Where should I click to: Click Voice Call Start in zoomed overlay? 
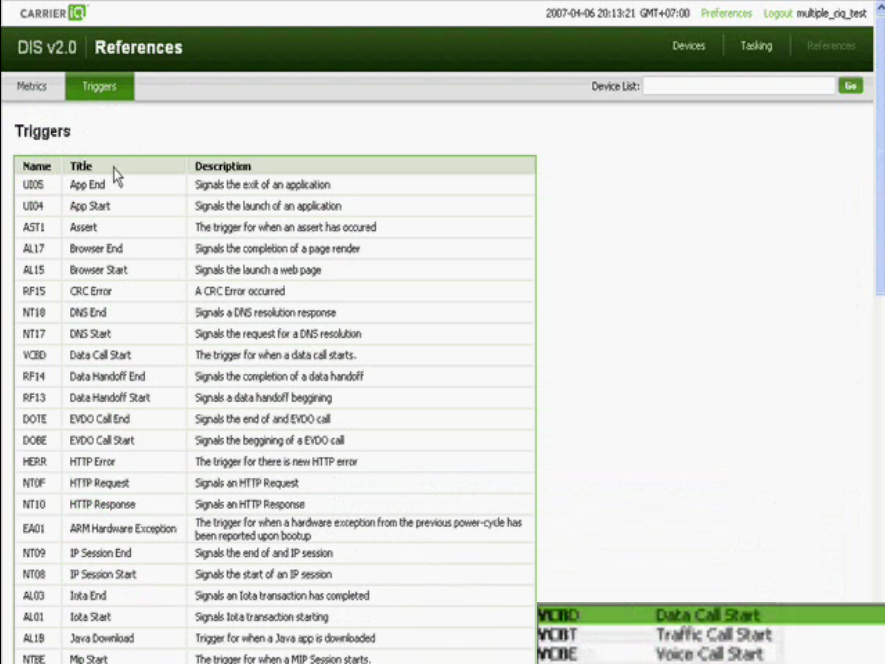pos(709,654)
